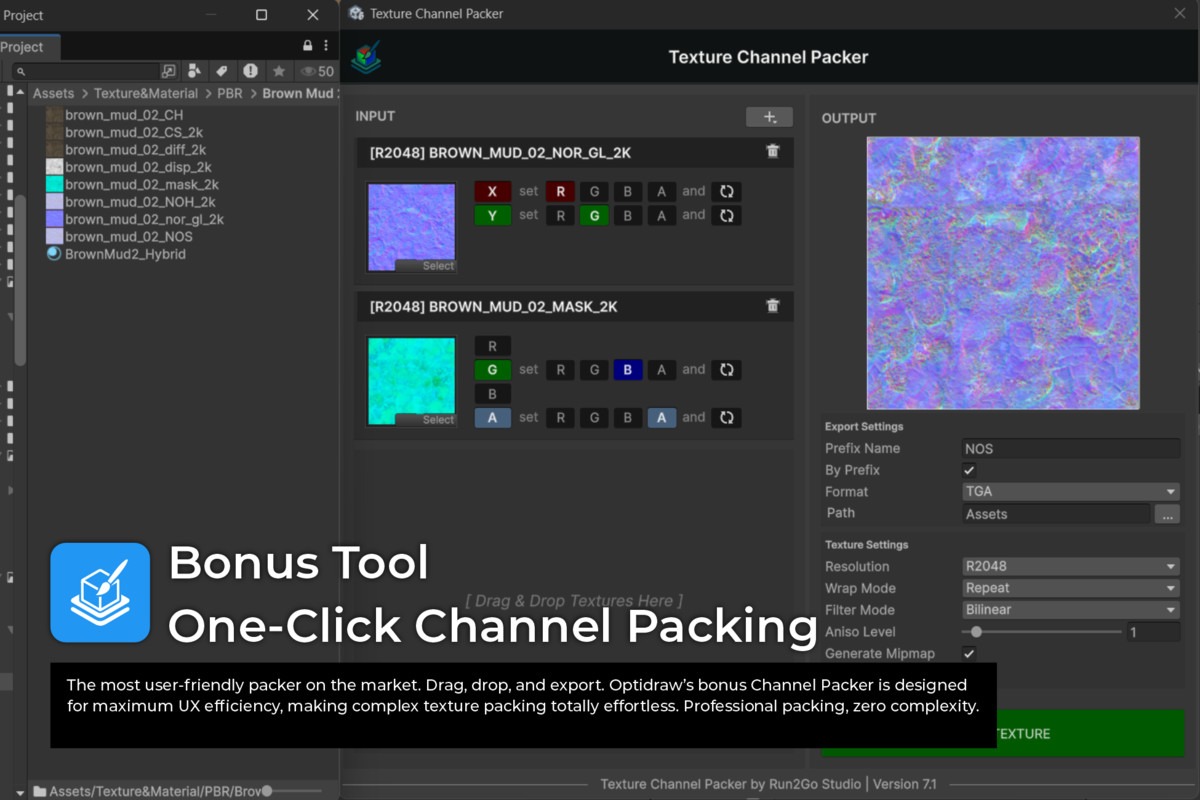Toggle Y source channel of normal texture

coord(492,215)
